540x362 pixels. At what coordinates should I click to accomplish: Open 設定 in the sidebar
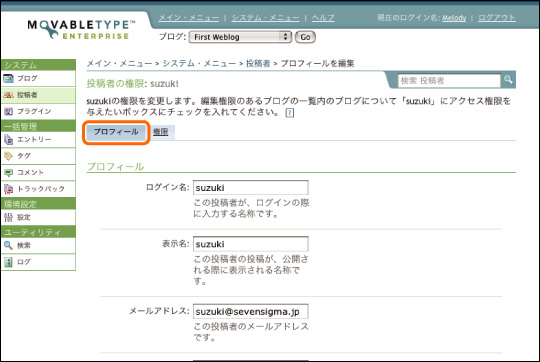point(38,217)
